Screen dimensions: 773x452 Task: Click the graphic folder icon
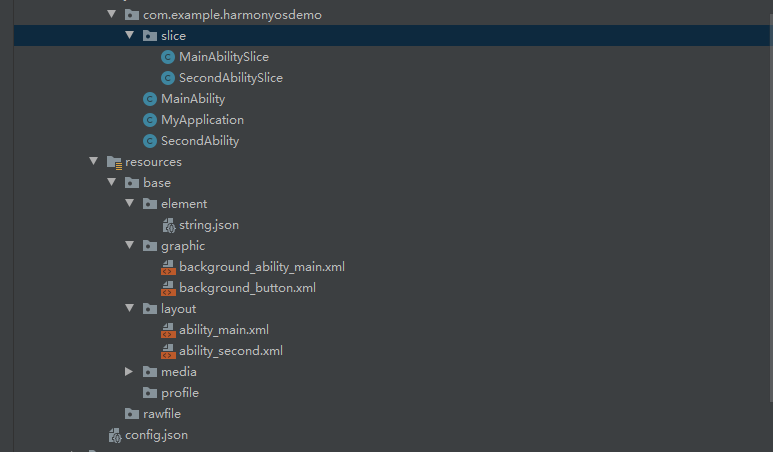150,245
